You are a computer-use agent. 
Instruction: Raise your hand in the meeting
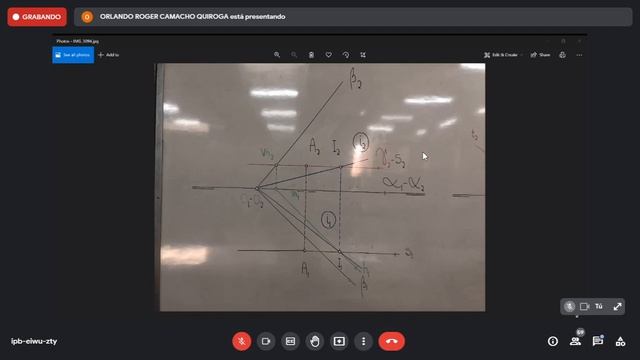[x=315, y=341]
